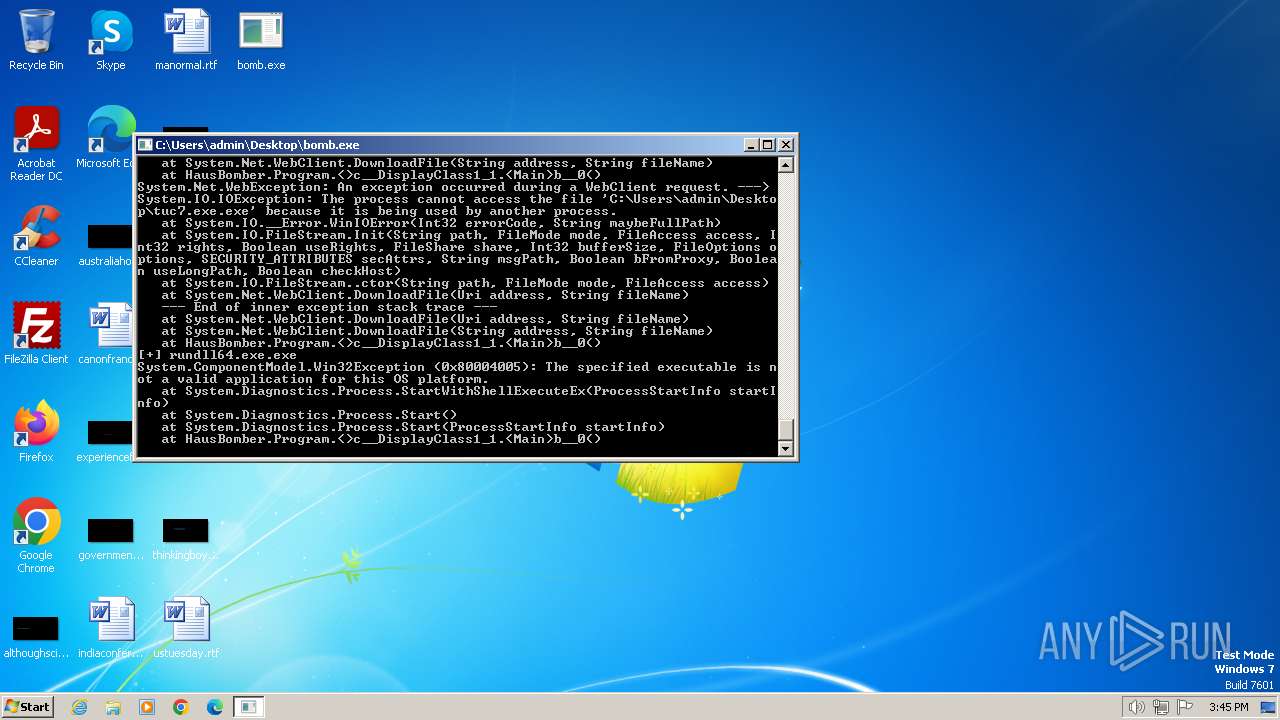Image resolution: width=1280 pixels, height=720 pixels.
Task: Open Acrobat Reader DC shortcut
Action: (x=36, y=144)
